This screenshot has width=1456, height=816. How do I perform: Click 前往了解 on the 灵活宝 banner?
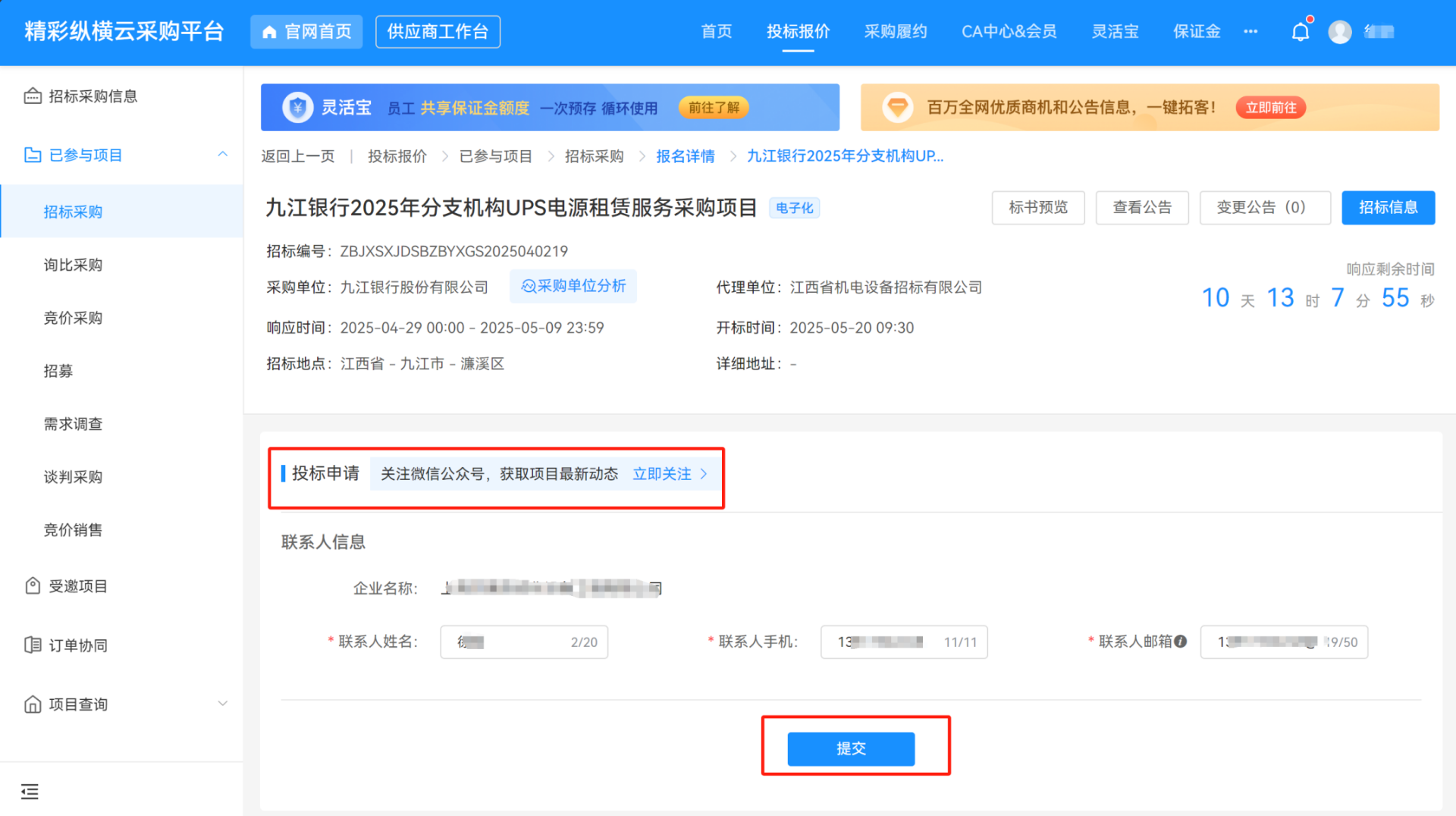point(714,108)
